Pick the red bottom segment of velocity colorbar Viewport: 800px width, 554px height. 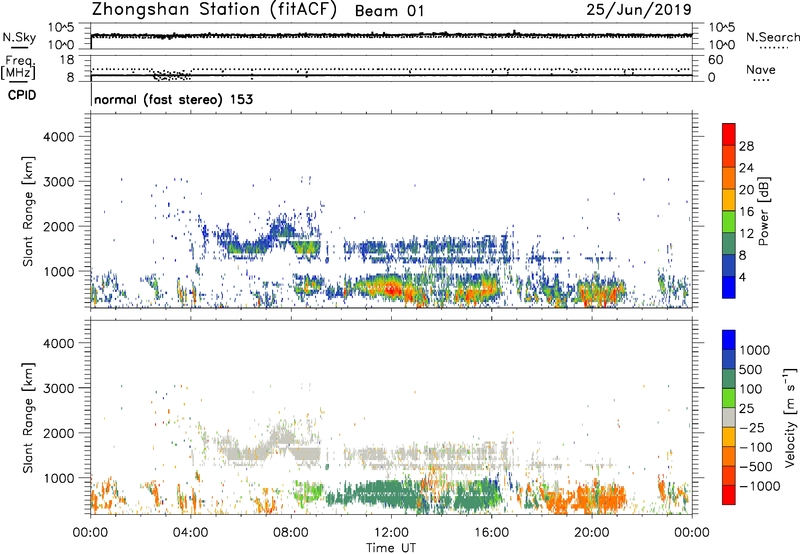tap(729, 495)
